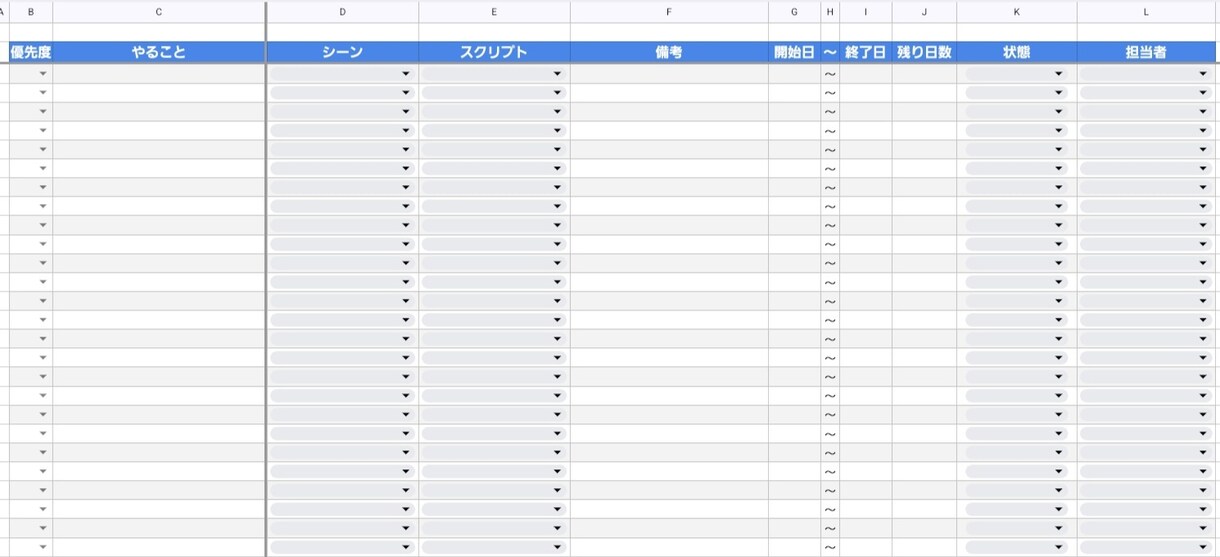Click the 開始日 header cell

pyautogui.click(x=795, y=52)
